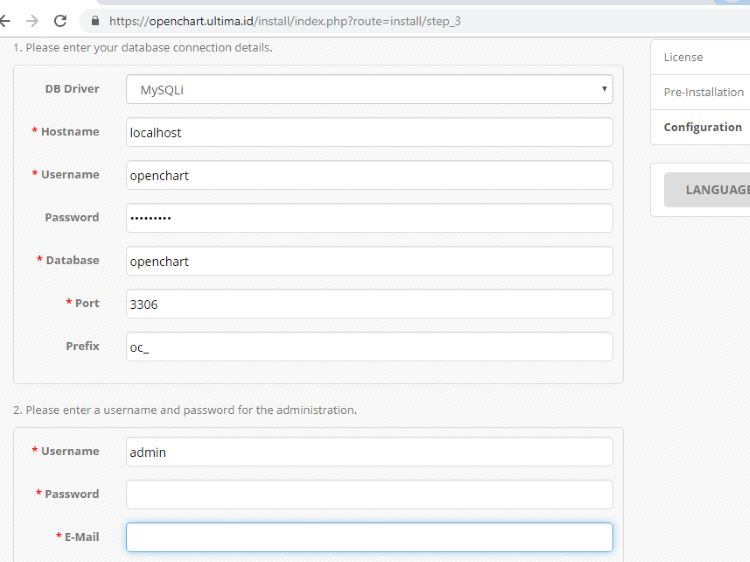Click the administration Username field with admin
750x562 pixels.
369,452
